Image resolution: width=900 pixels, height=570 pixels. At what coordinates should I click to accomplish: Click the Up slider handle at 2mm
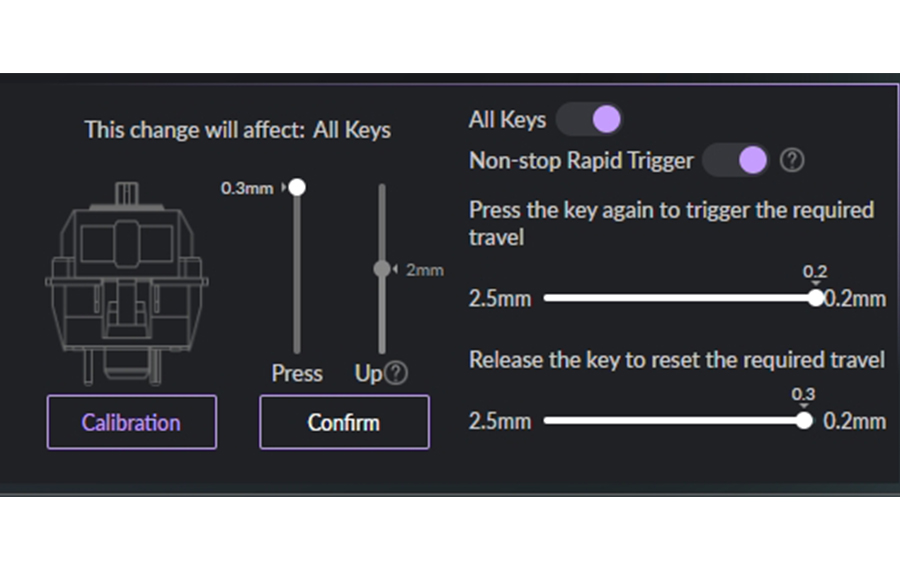coord(382,269)
